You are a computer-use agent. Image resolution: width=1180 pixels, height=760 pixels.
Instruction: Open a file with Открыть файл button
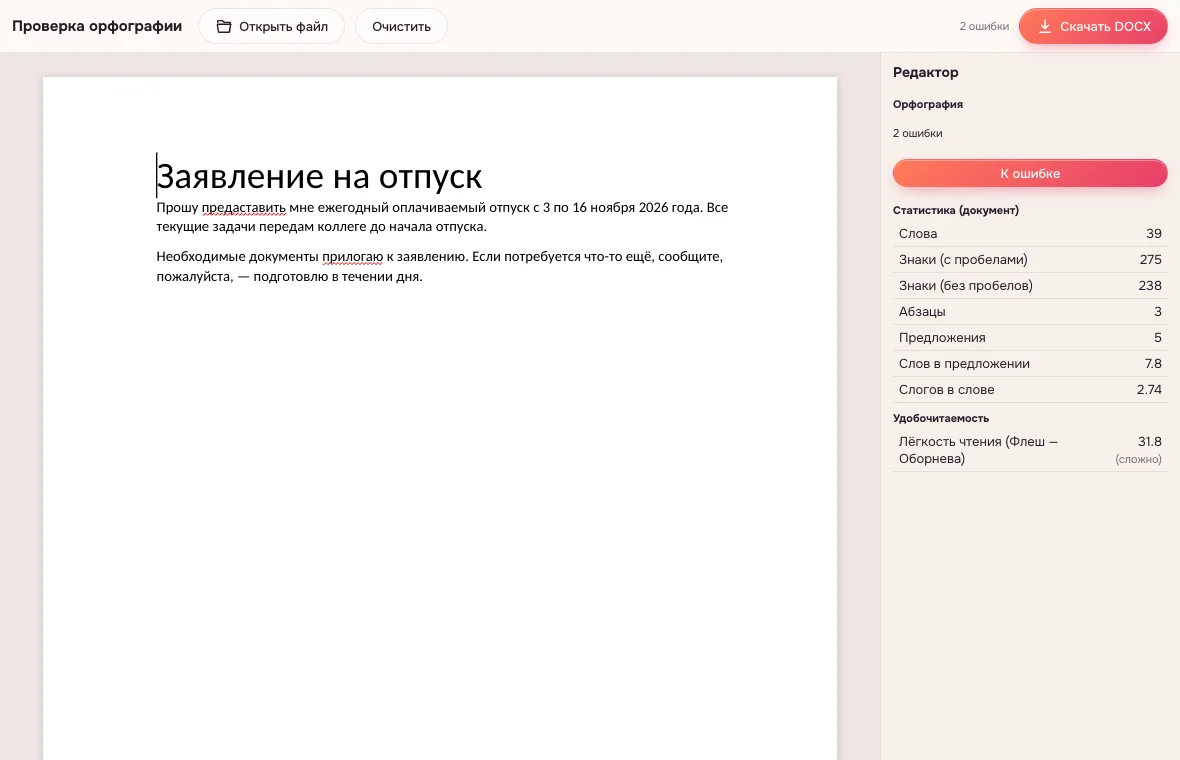click(x=272, y=26)
